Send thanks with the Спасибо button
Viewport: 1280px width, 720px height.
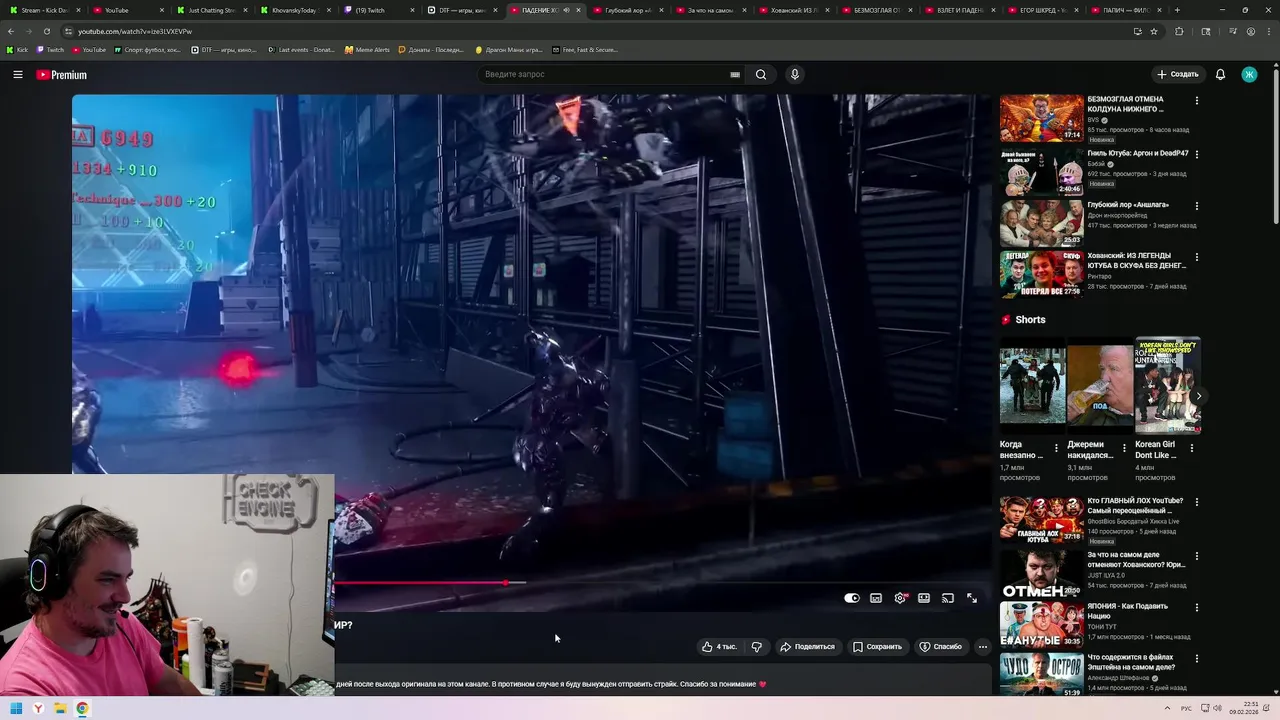click(x=941, y=646)
